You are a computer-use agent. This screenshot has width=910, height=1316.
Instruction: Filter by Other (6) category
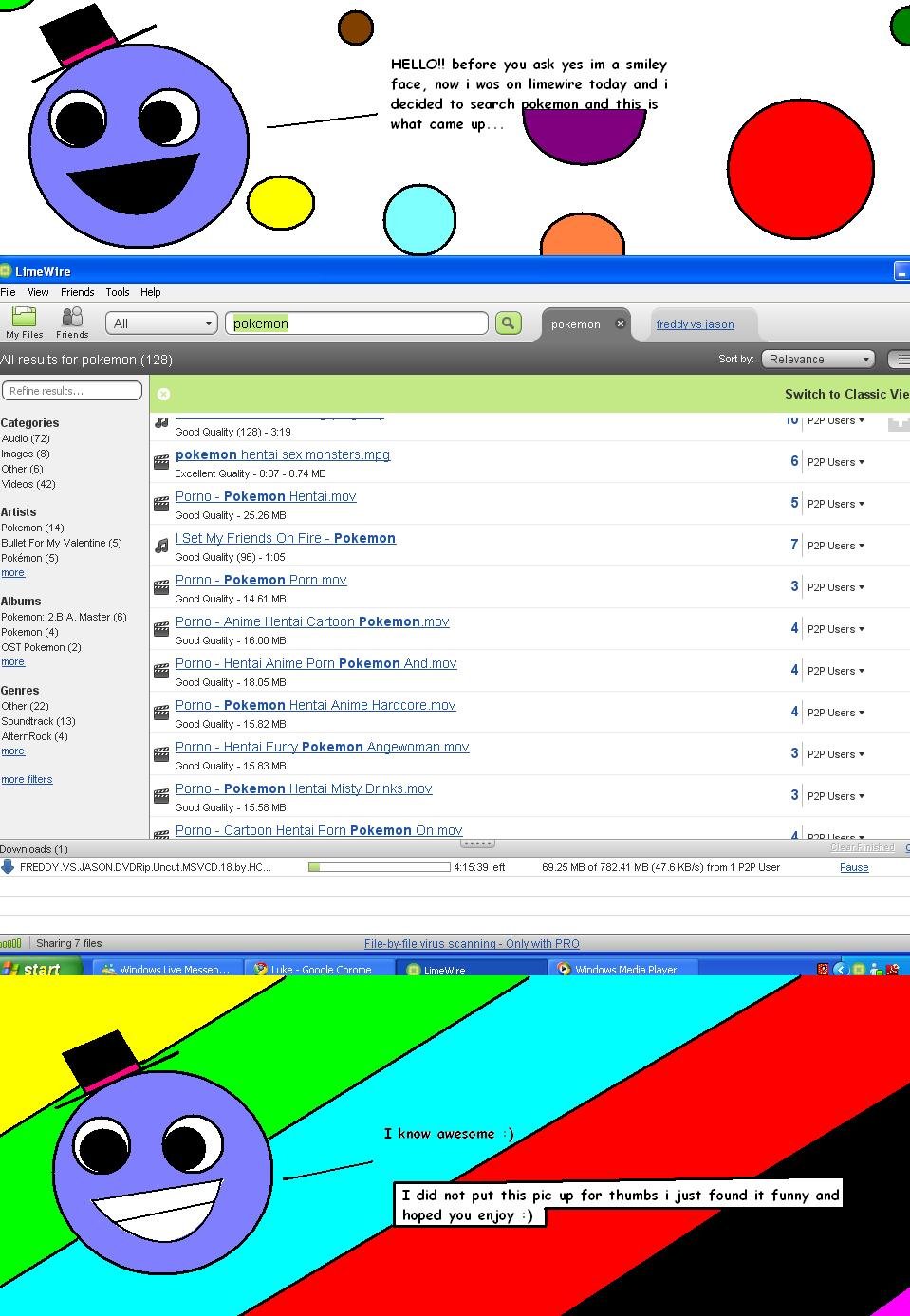click(22, 469)
